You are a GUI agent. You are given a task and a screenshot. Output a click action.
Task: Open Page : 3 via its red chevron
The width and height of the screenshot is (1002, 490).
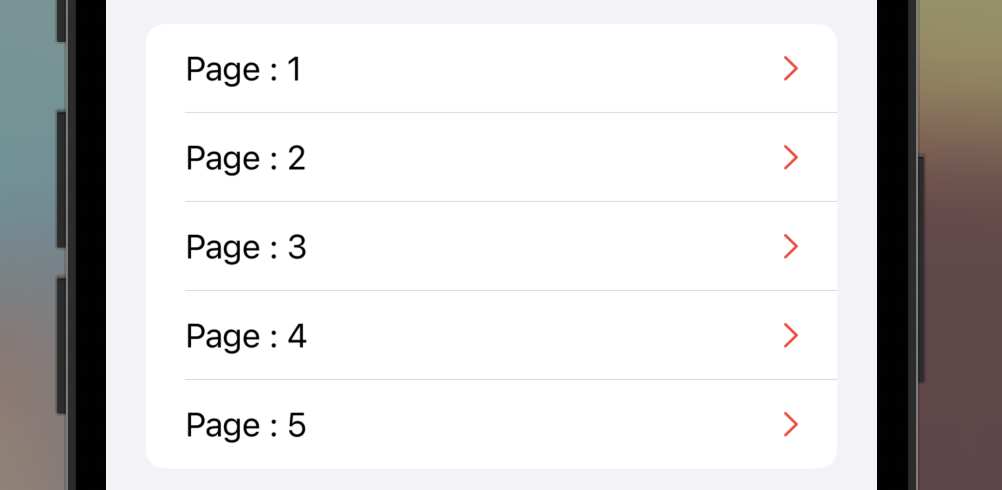[x=791, y=247]
